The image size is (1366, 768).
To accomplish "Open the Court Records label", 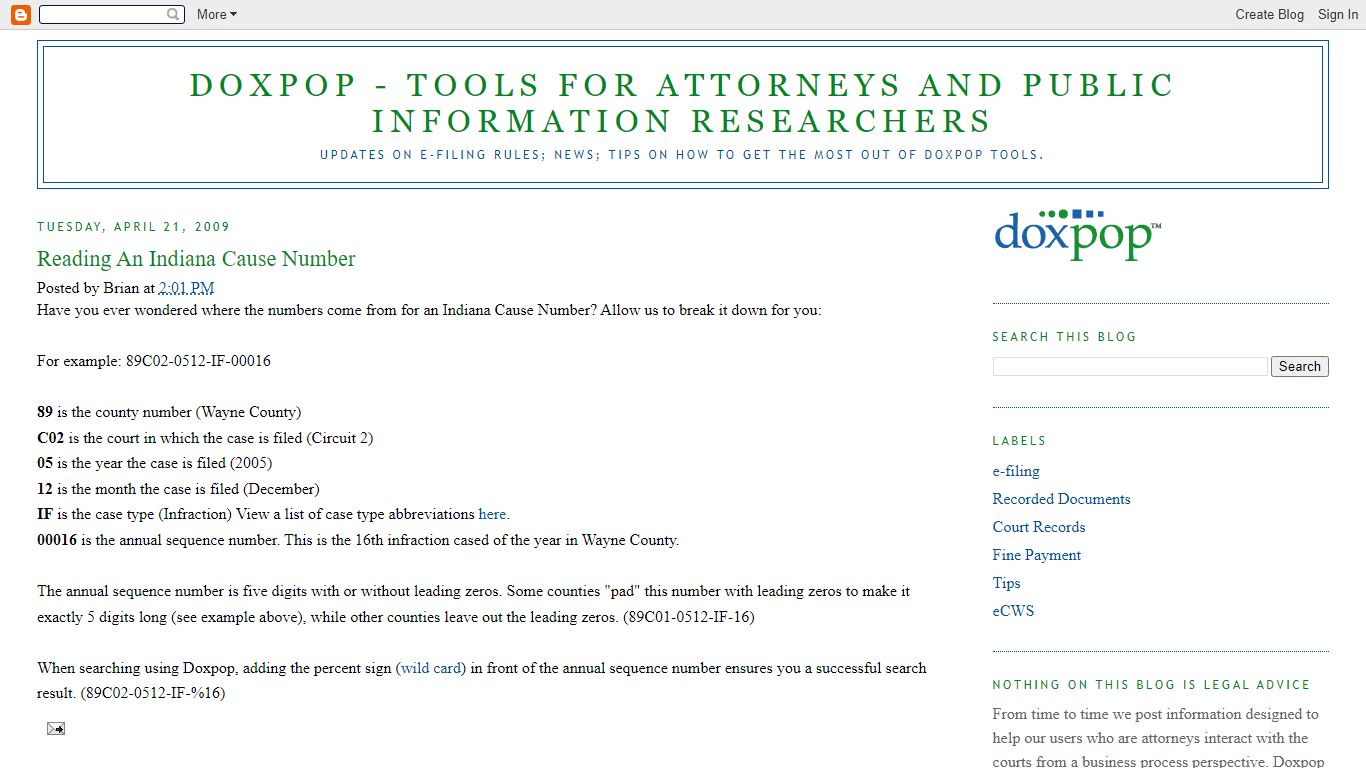I will 1039,527.
